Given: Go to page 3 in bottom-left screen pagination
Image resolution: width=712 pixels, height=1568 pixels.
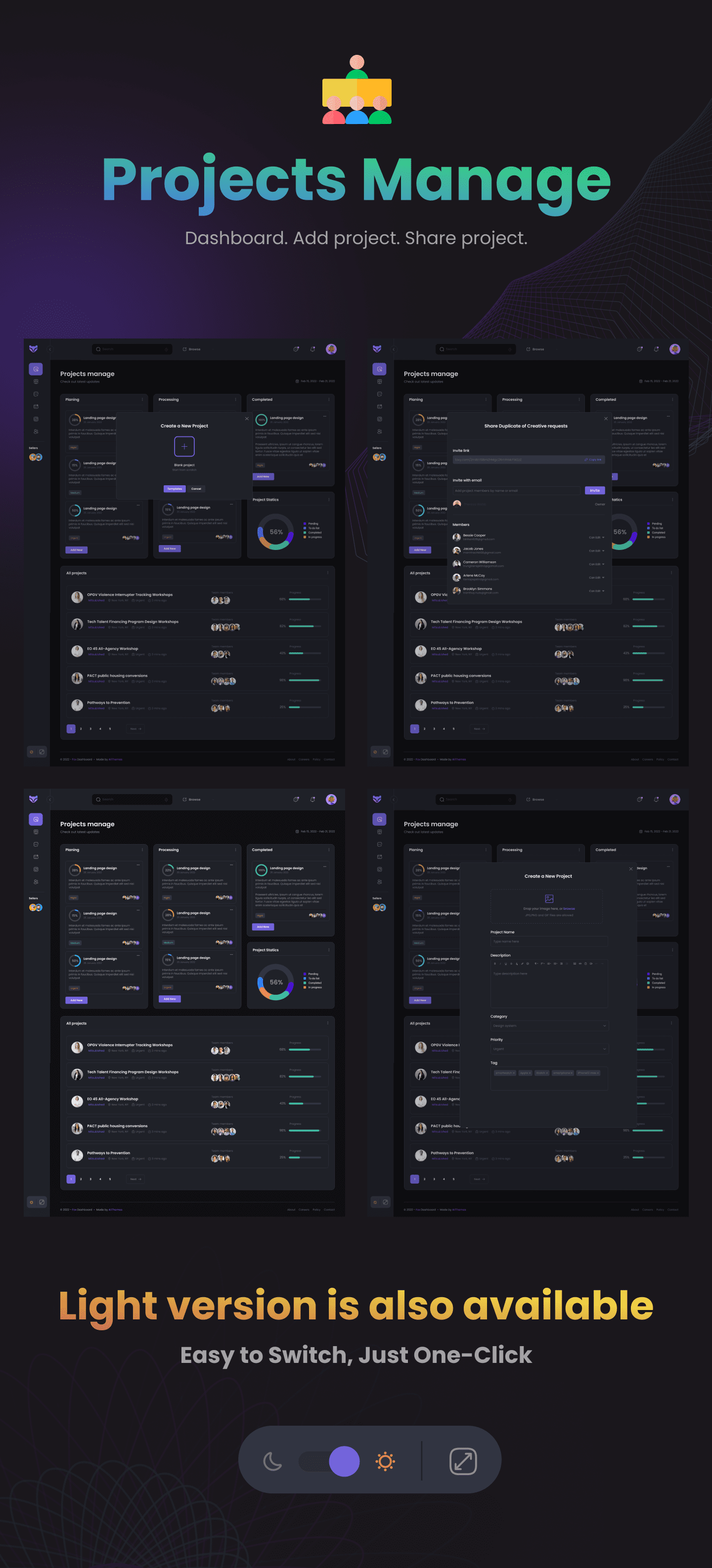Looking at the screenshot, I should pos(90,1179).
